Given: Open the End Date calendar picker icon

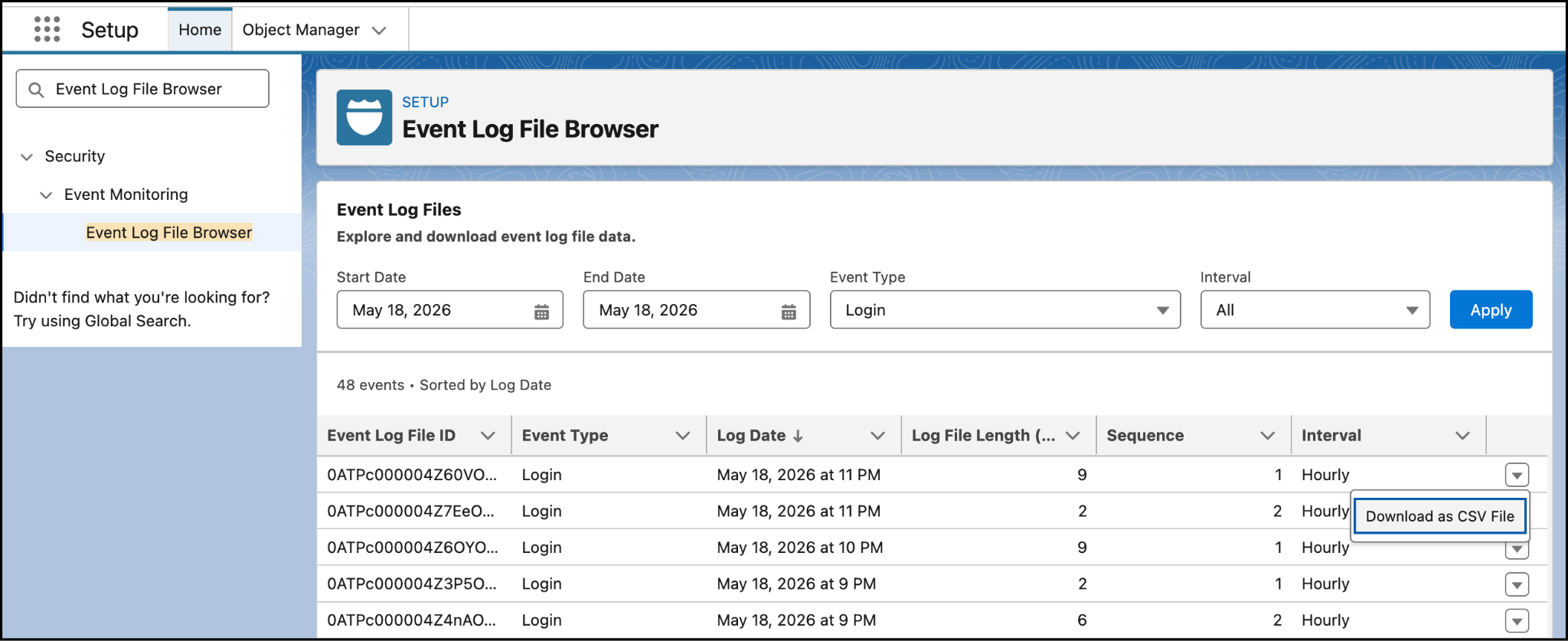Looking at the screenshot, I should click(789, 311).
